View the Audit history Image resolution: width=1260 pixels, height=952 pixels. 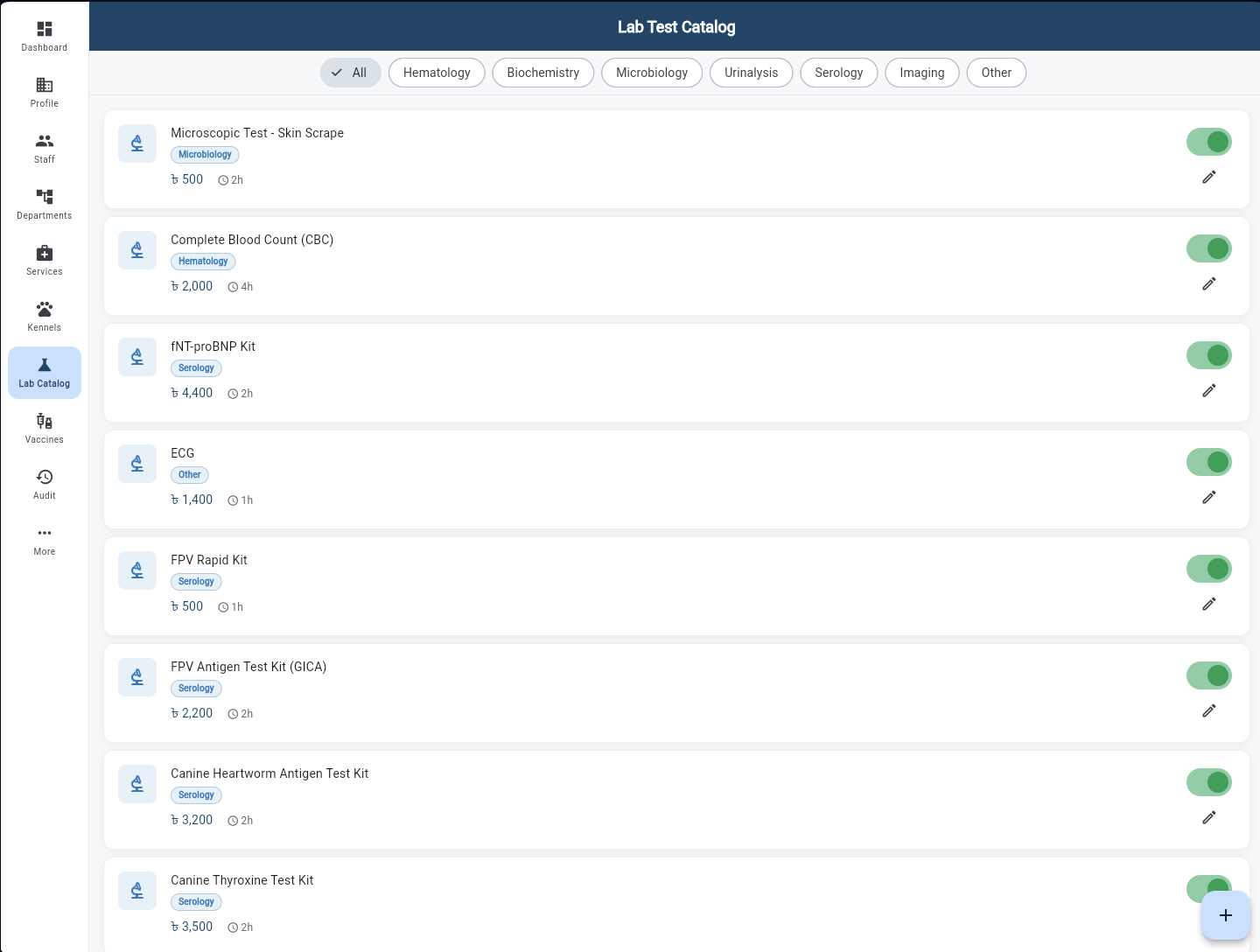click(45, 485)
